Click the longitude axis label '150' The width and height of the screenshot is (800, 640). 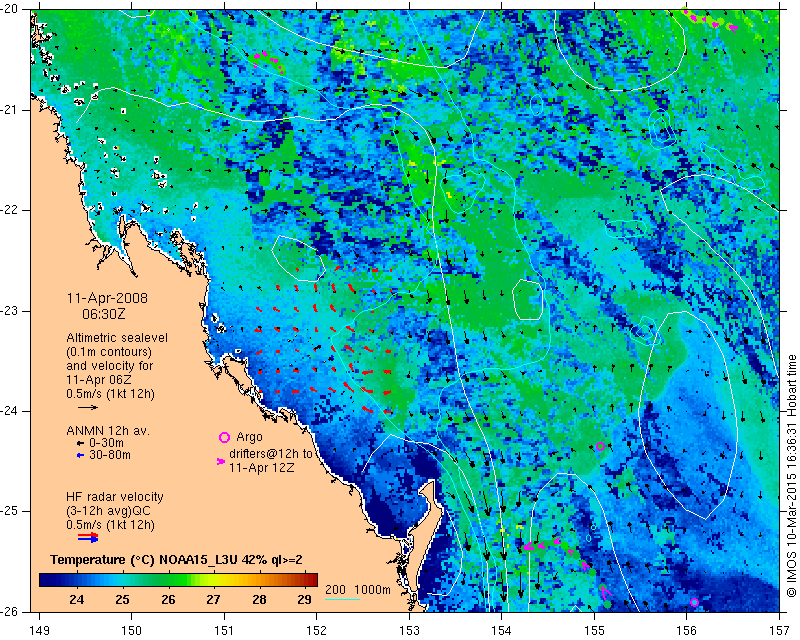tap(132, 631)
